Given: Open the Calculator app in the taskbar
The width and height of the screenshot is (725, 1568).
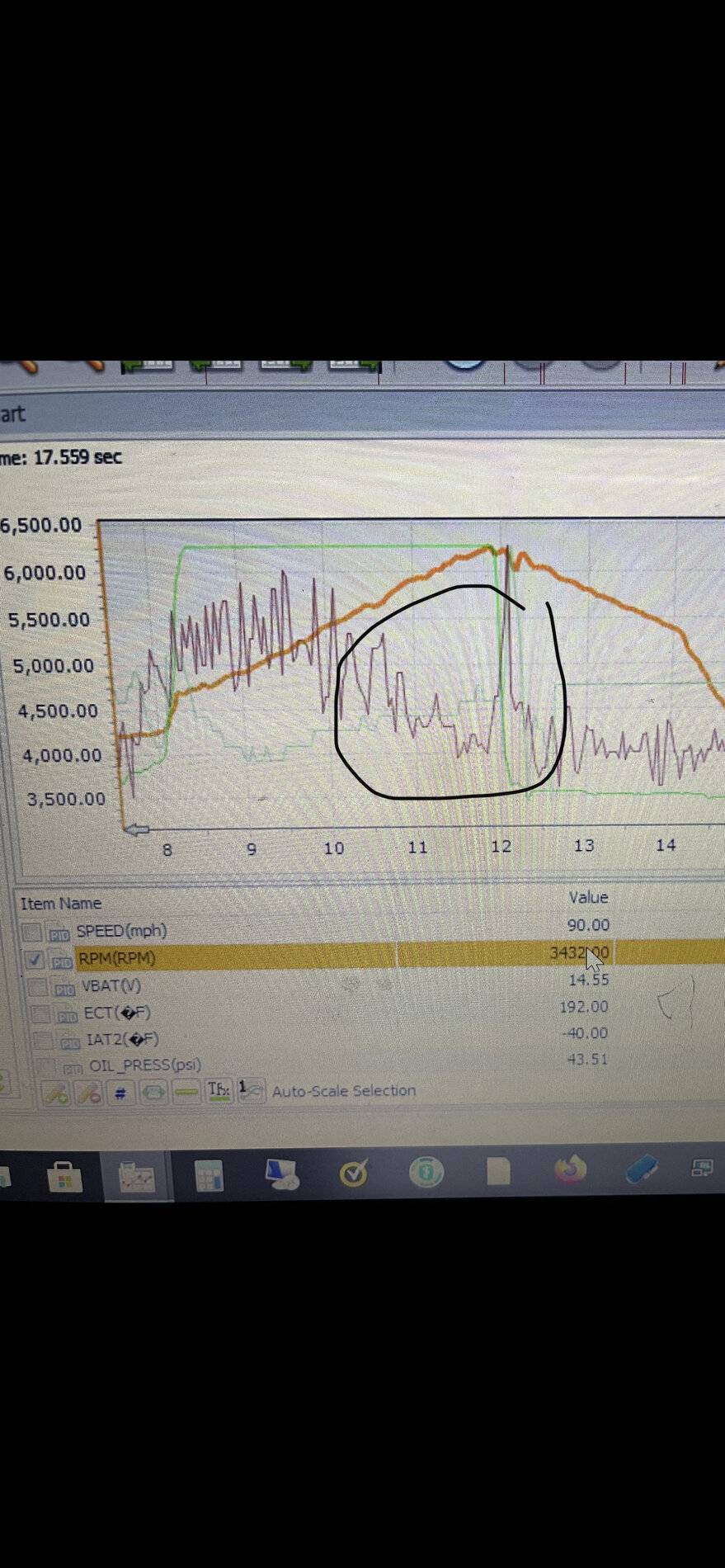Looking at the screenshot, I should [209, 1174].
